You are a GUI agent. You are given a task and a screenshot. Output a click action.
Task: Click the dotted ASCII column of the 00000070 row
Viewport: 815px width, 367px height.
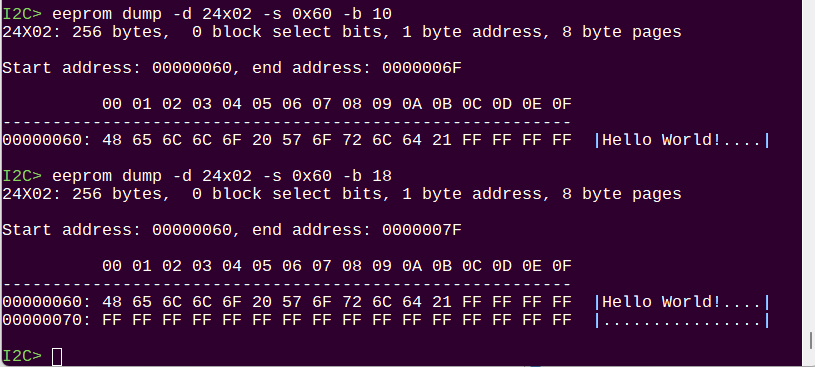click(x=681, y=320)
